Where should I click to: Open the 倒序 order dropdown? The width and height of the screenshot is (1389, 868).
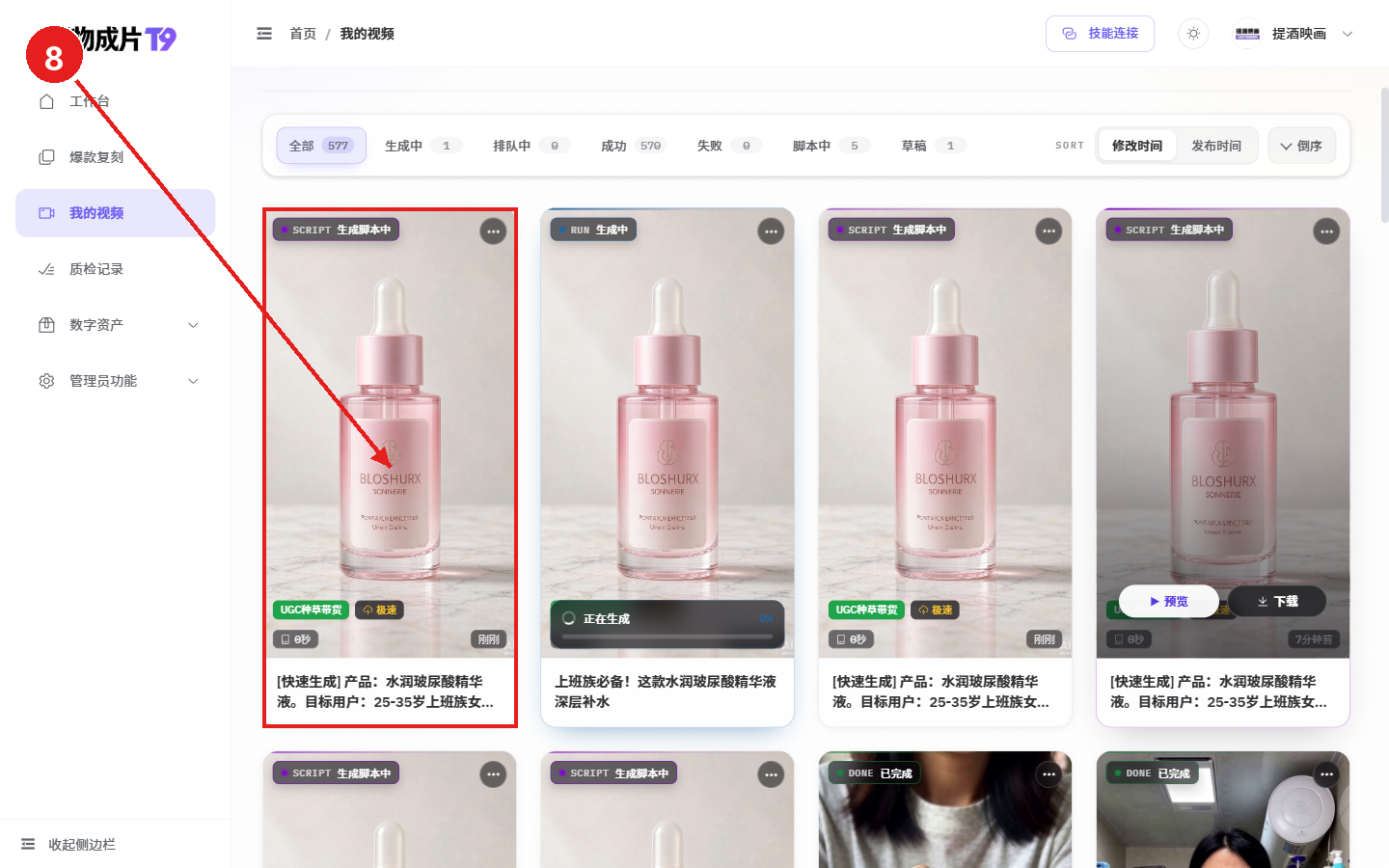click(1302, 146)
